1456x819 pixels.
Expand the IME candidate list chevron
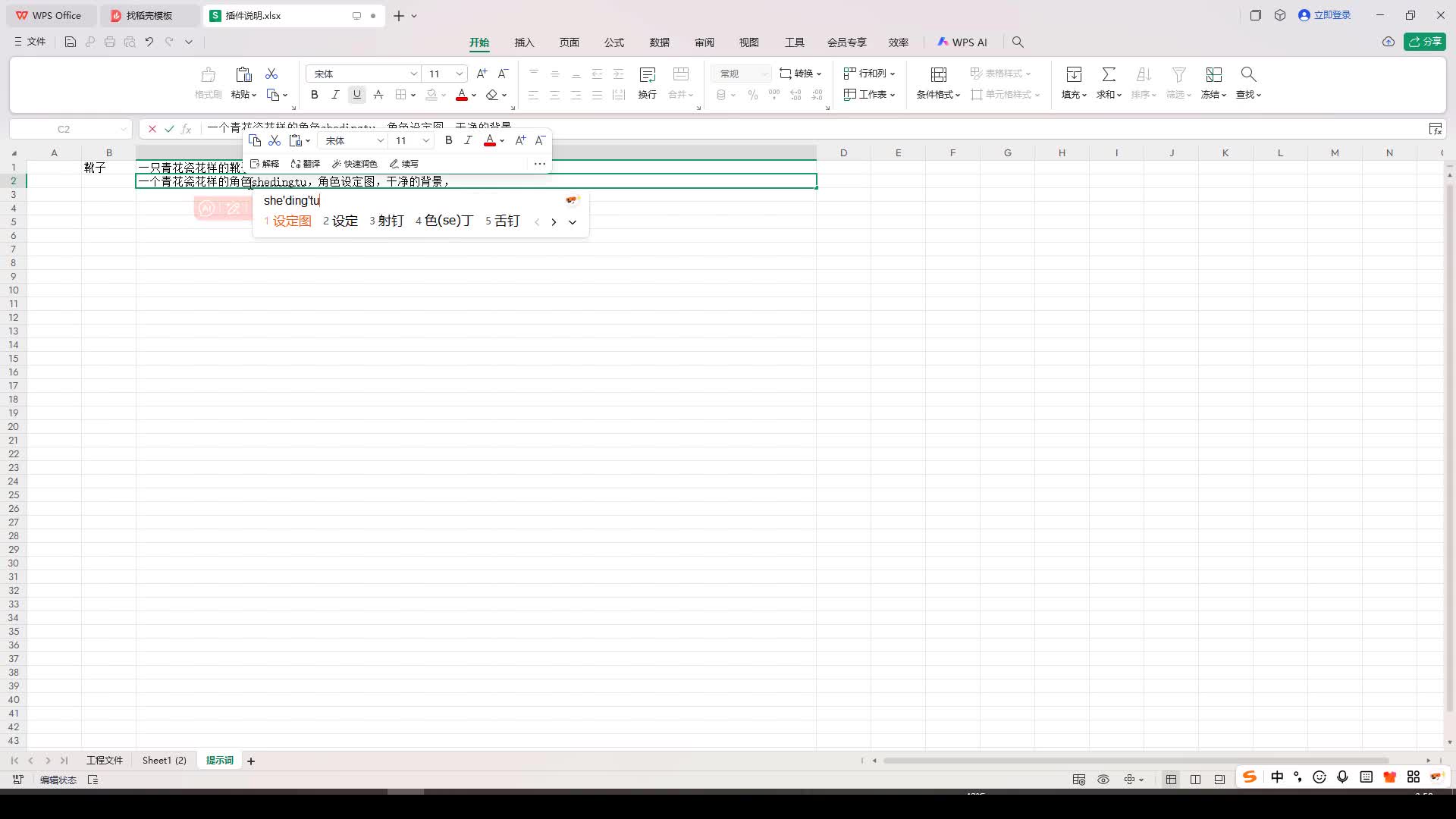pyautogui.click(x=573, y=222)
